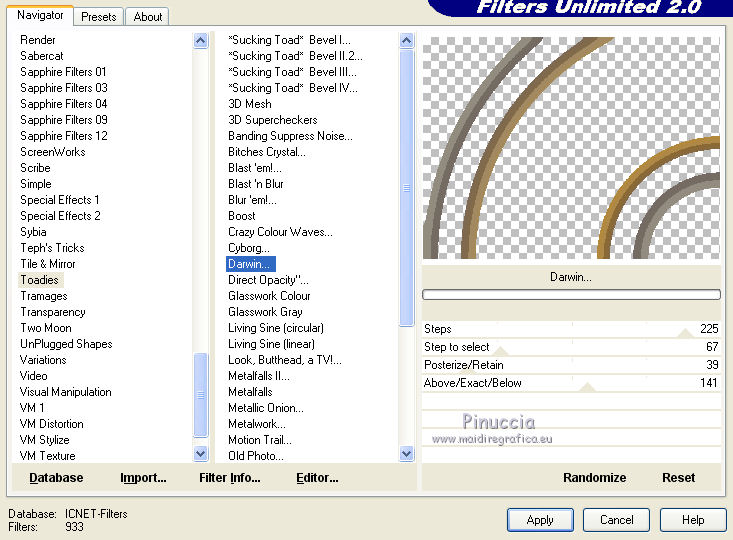Click the filter preview image
The image size is (733, 540).
tap(571, 148)
